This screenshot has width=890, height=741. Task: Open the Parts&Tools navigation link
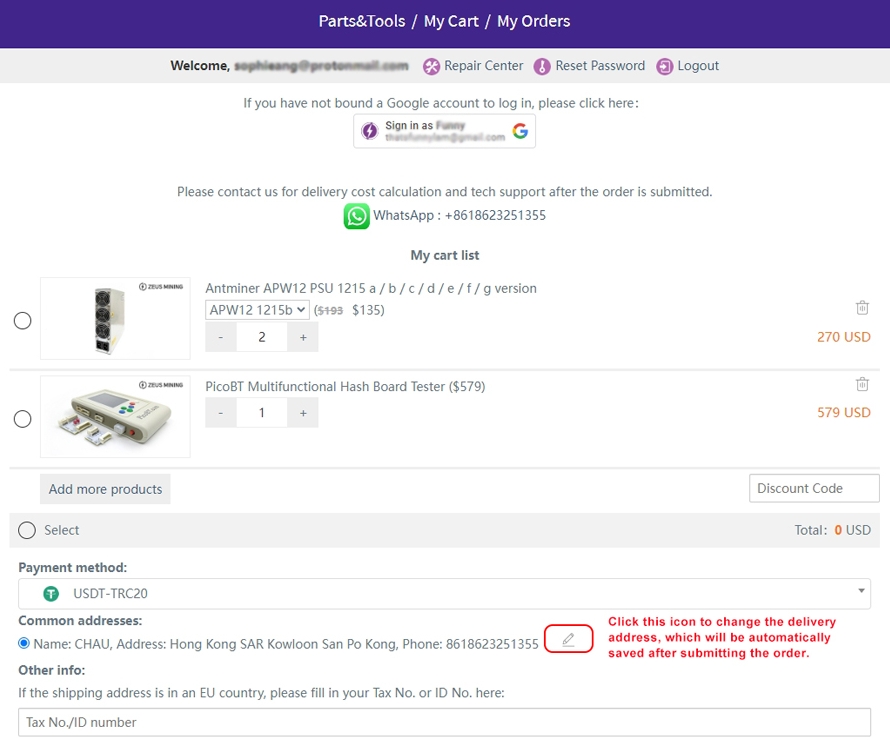tap(360, 21)
